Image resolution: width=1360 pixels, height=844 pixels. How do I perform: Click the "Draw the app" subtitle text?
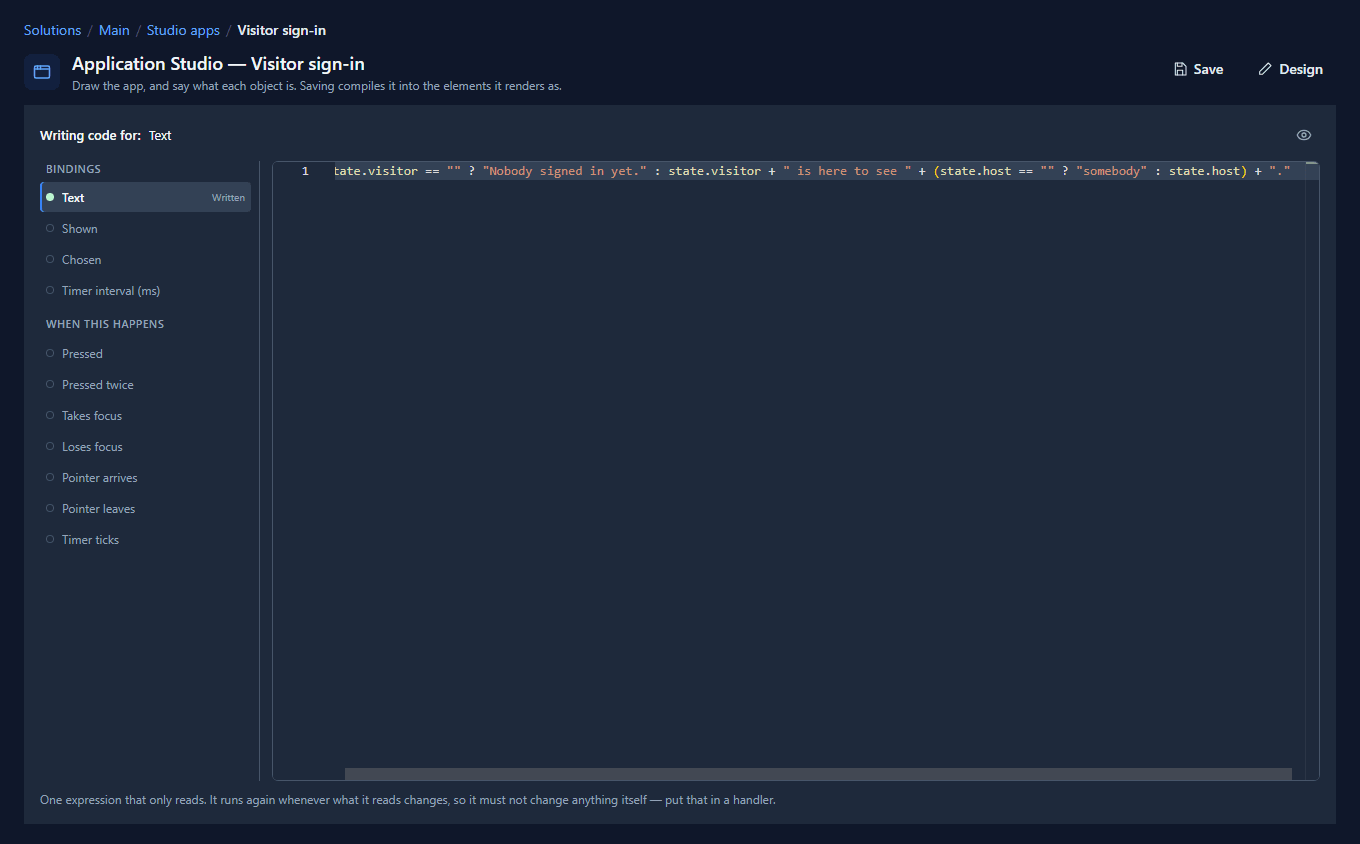[x=317, y=86]
